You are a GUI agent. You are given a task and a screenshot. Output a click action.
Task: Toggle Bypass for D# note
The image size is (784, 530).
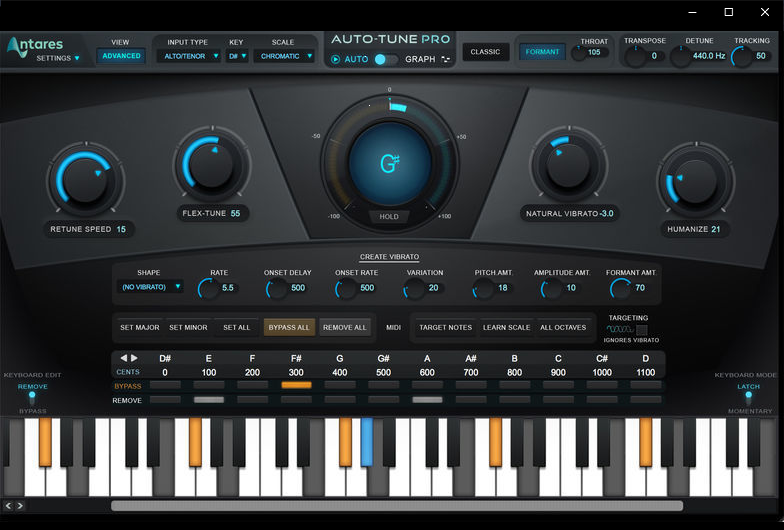(165, 385)
